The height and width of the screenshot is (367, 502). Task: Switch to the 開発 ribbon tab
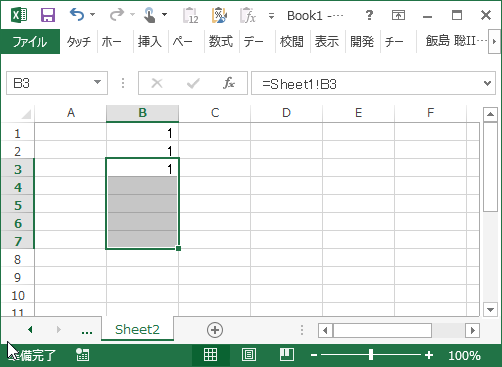[362, 42]
